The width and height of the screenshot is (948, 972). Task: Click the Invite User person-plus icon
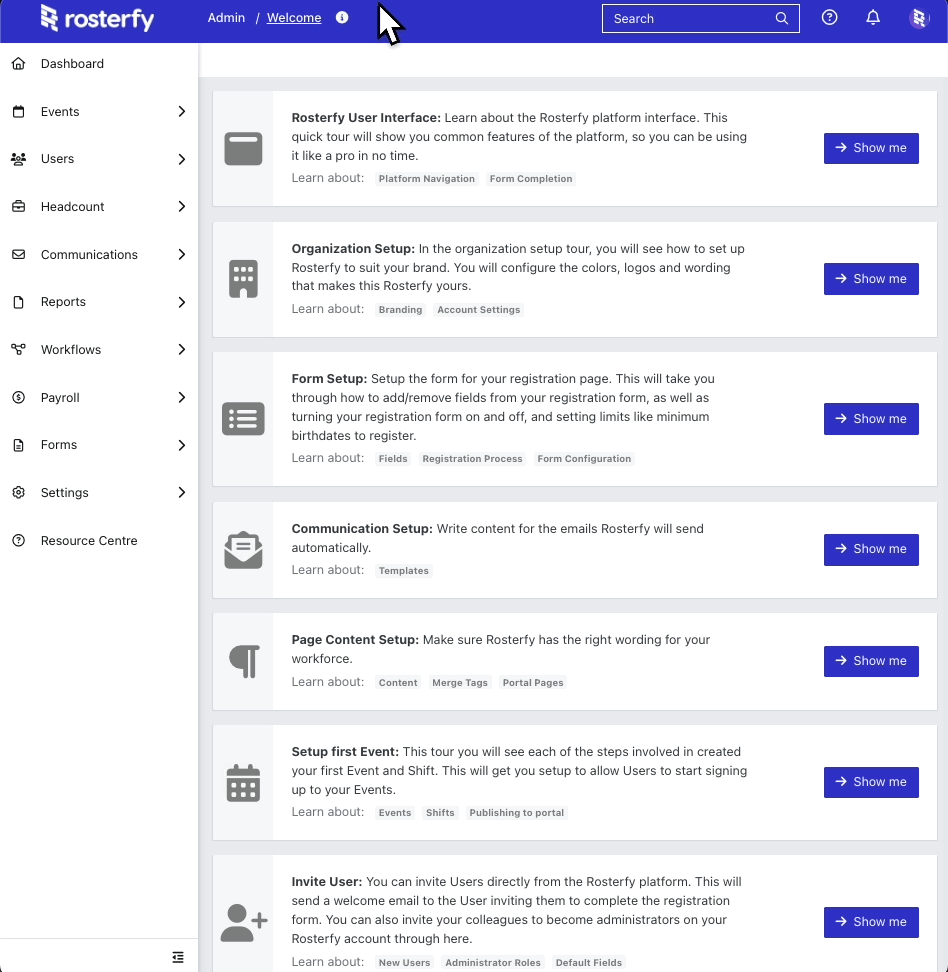[244, 922]
